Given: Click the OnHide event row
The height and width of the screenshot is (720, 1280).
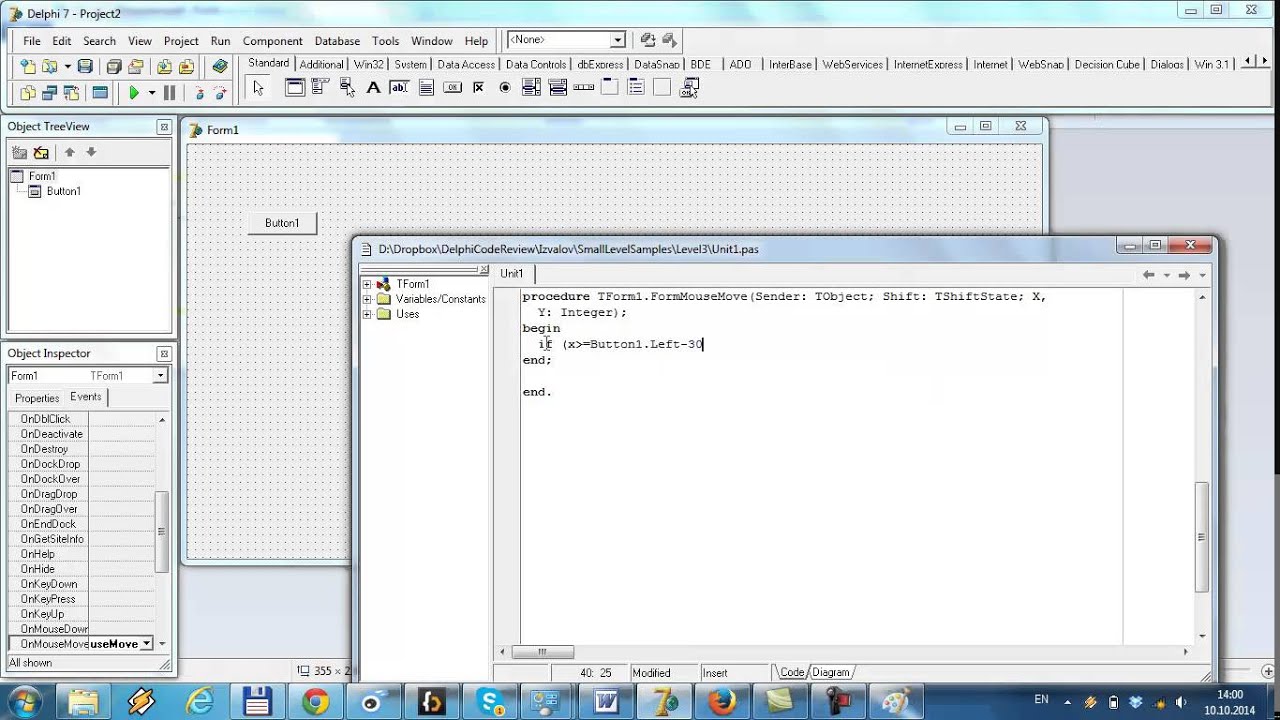Looking at the screenshot, I should (x=82, y=569).
